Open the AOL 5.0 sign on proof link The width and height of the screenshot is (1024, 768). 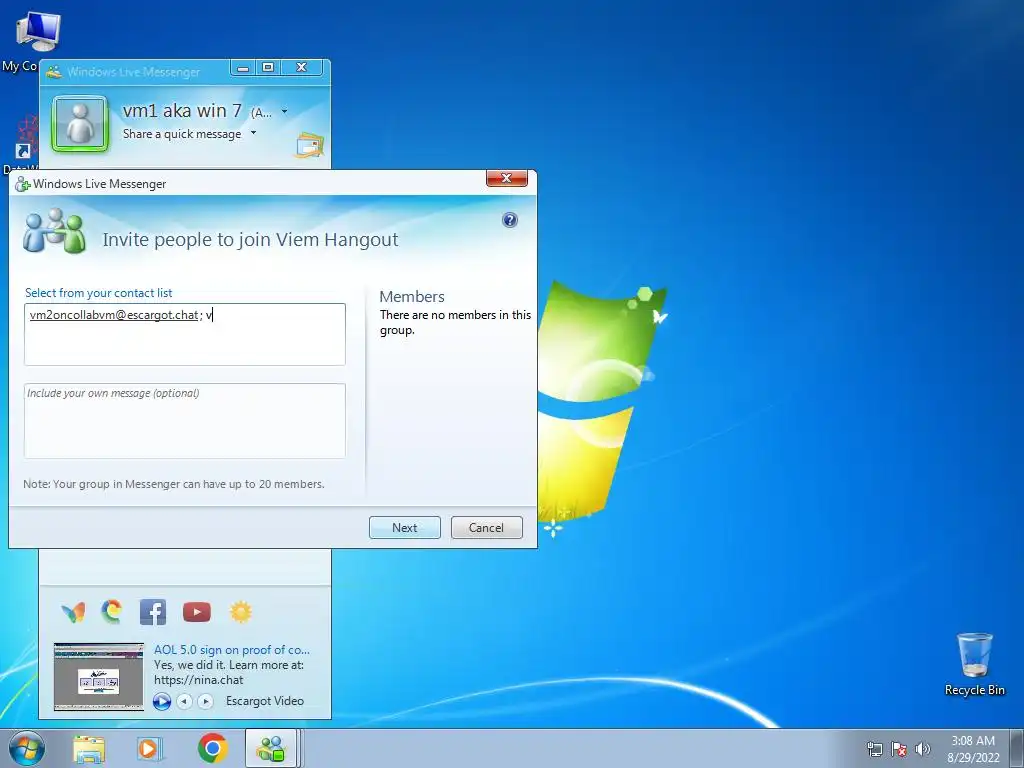click(x=232, y=650)
